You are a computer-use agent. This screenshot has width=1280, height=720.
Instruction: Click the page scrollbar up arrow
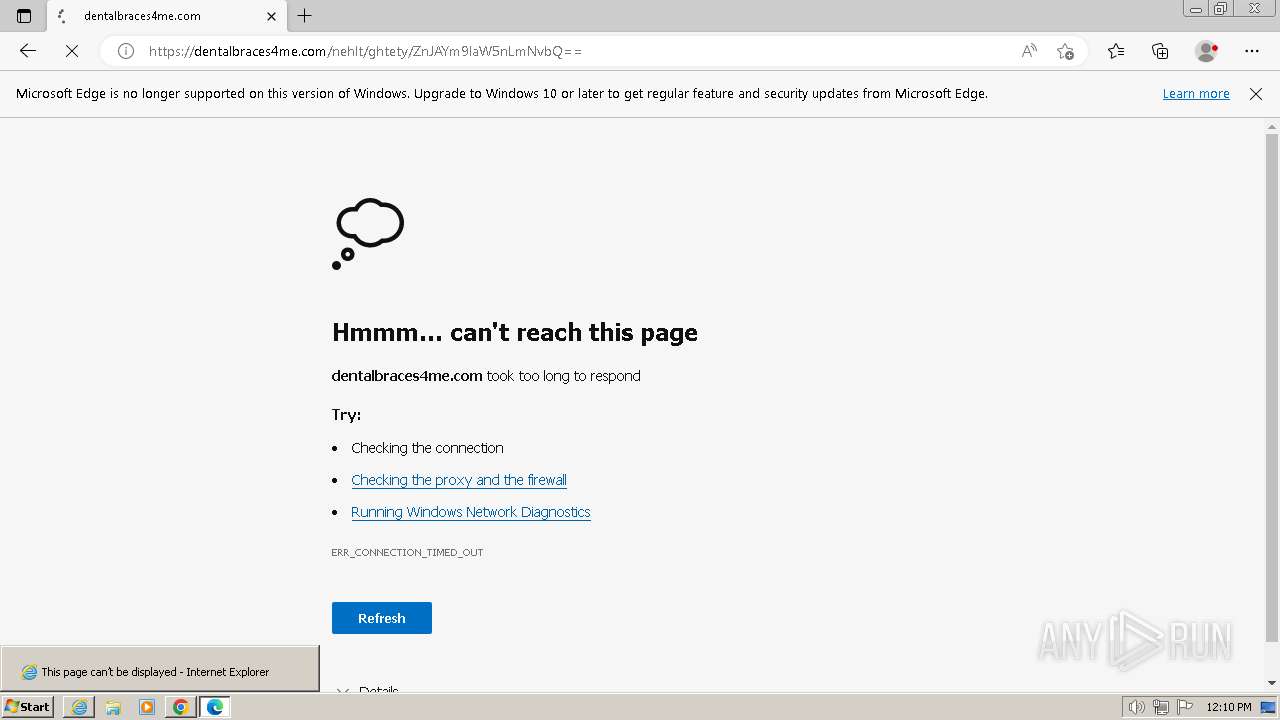point(1272,126)
